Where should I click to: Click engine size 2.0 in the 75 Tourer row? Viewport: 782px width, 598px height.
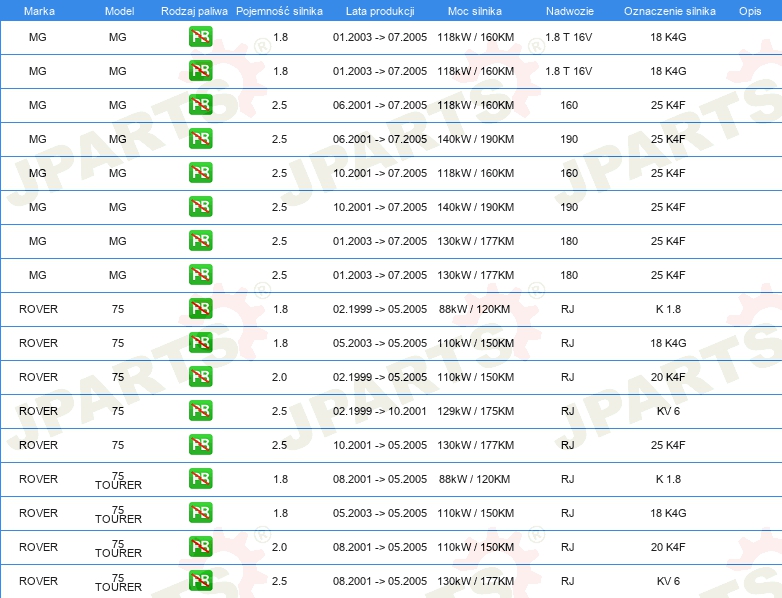(x=279, y=547)
